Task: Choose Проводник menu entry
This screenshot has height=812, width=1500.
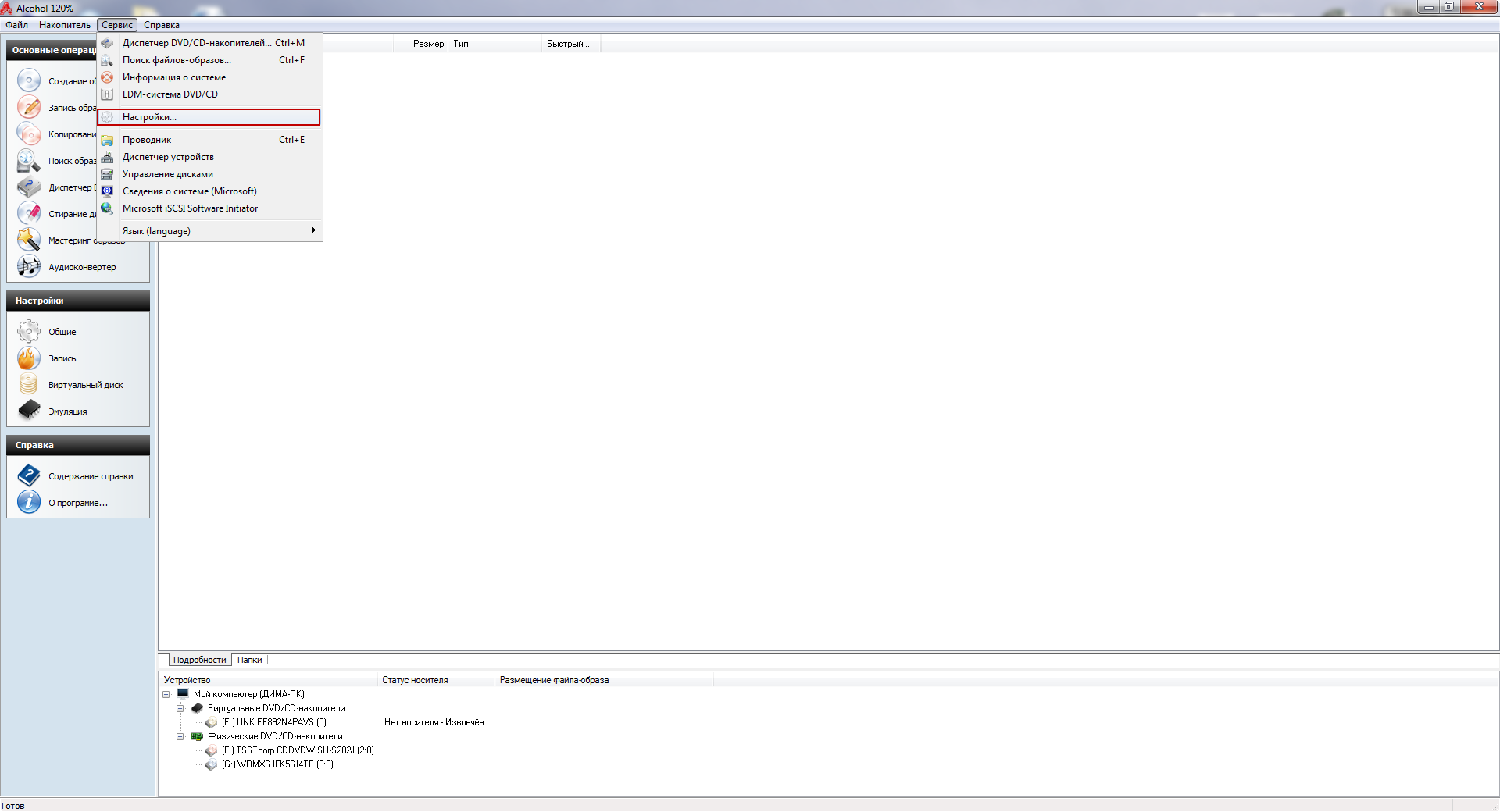Action: click(209, 140)
